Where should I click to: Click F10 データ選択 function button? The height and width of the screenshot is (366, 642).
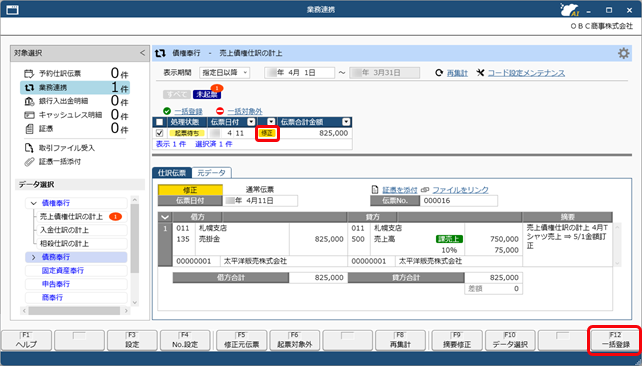(510, 341)
